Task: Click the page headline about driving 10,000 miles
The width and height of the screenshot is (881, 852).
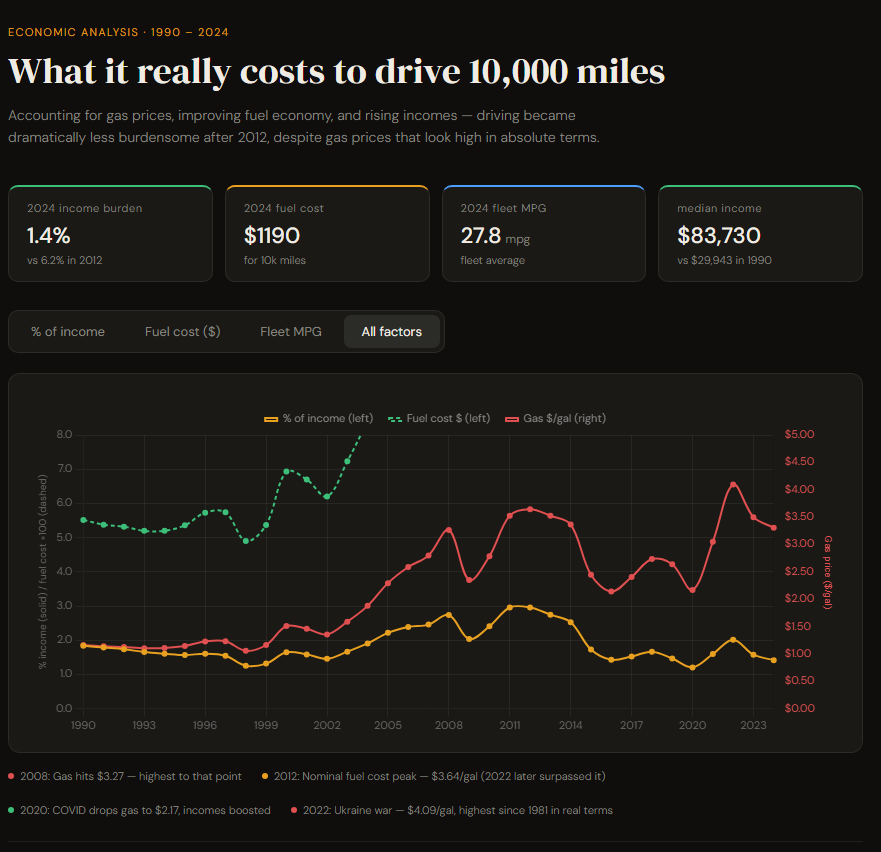Action: pyautogui.click(x=336, y=72)
